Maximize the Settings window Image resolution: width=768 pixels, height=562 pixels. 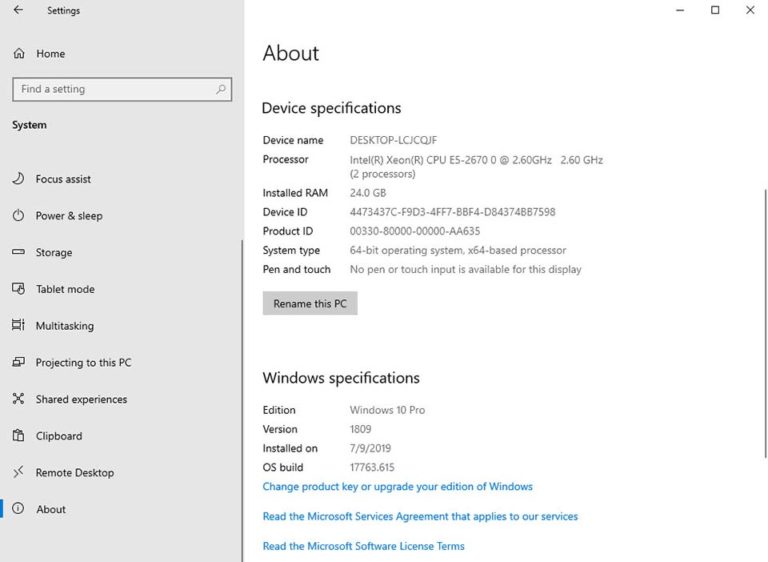[x=715, y=10]
